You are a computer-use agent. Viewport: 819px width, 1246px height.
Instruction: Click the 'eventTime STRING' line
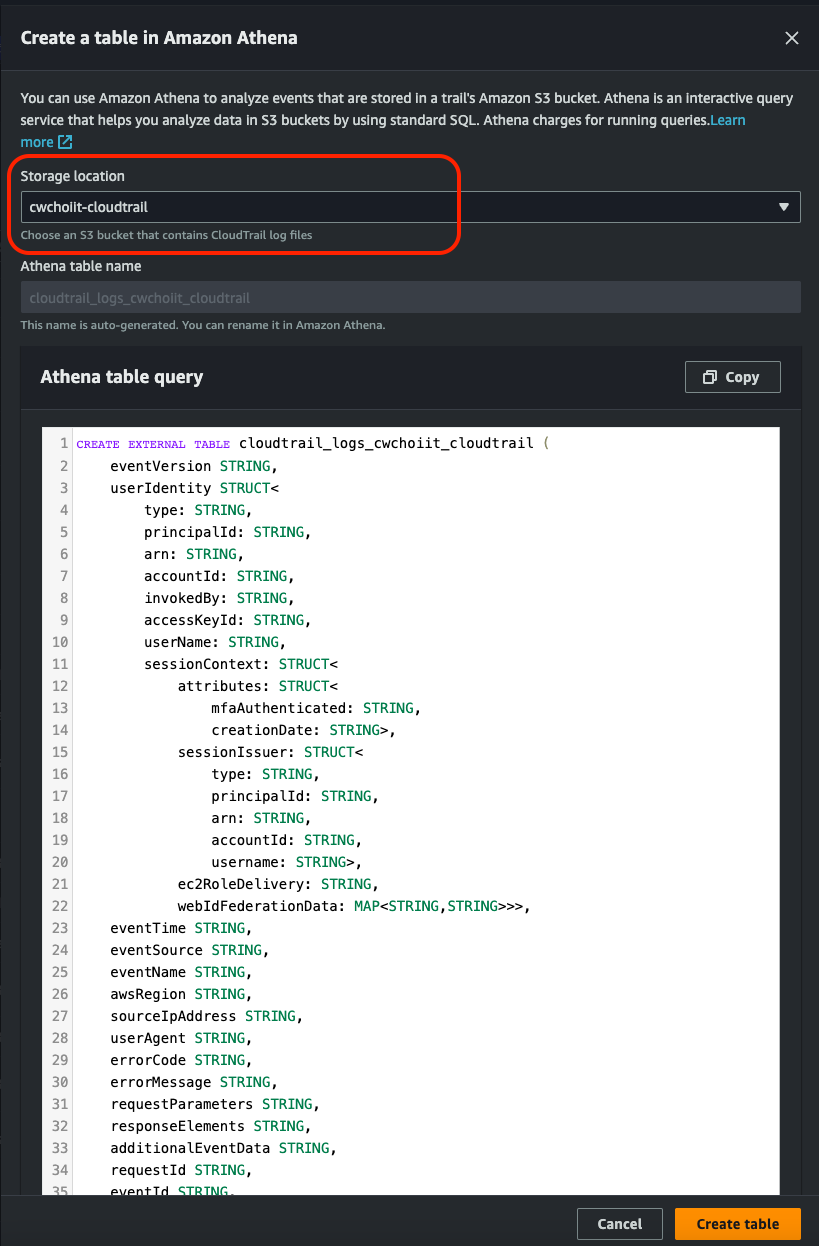click(x=181, y=928)
